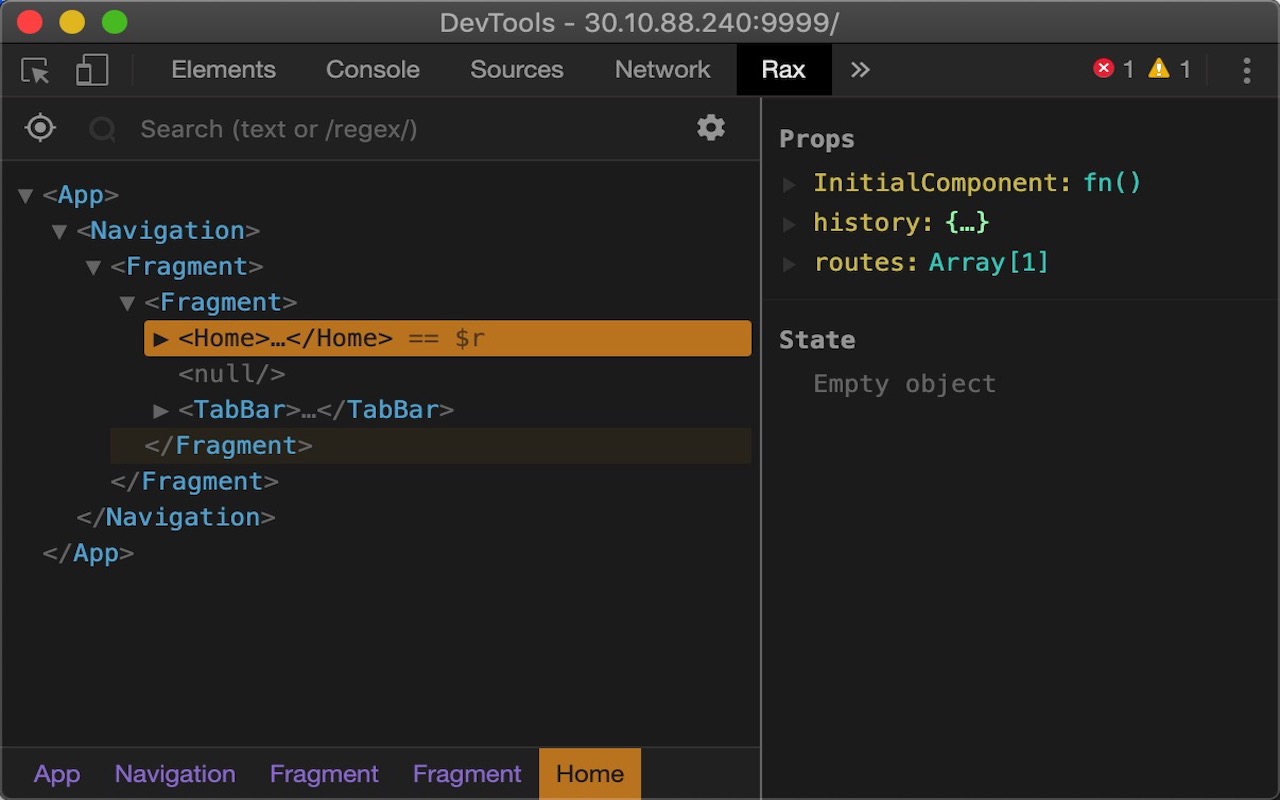1280x800 pixels.
Task: Expand the routes prop Array
Action: click(x=789, y=263)
